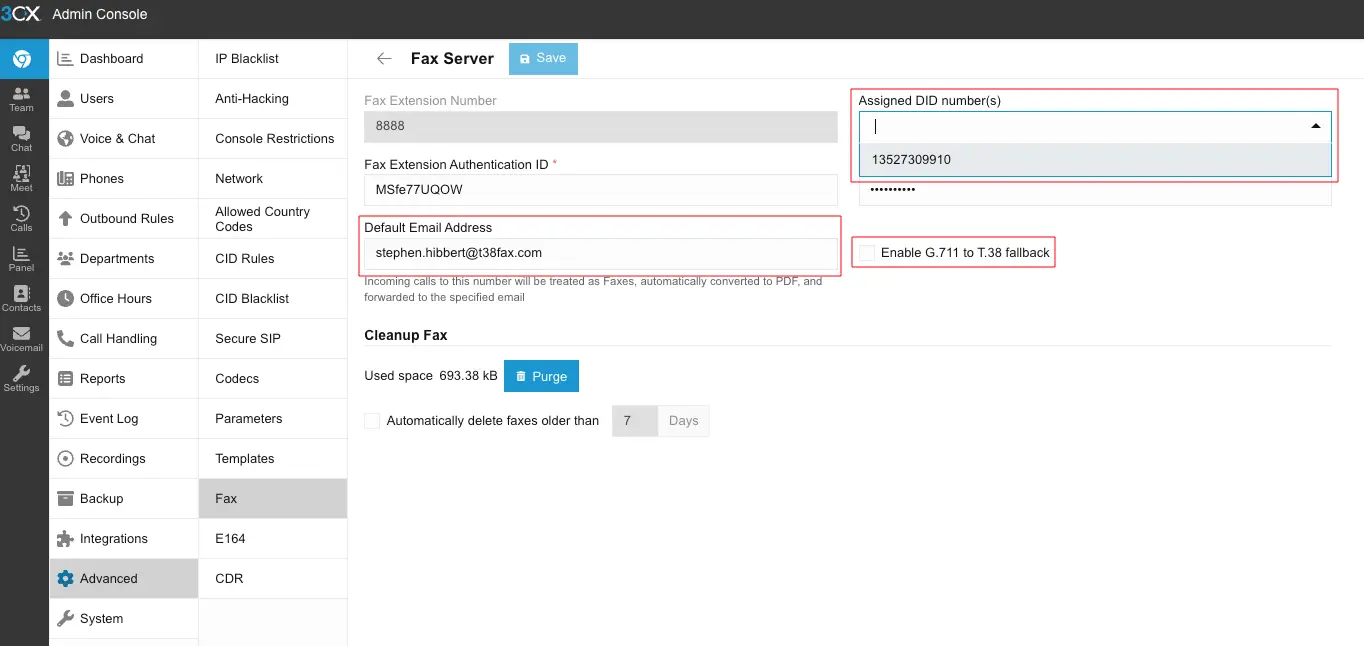Click the Default Email Address field
Screen dimensions: 1364x646
[600, 253]
